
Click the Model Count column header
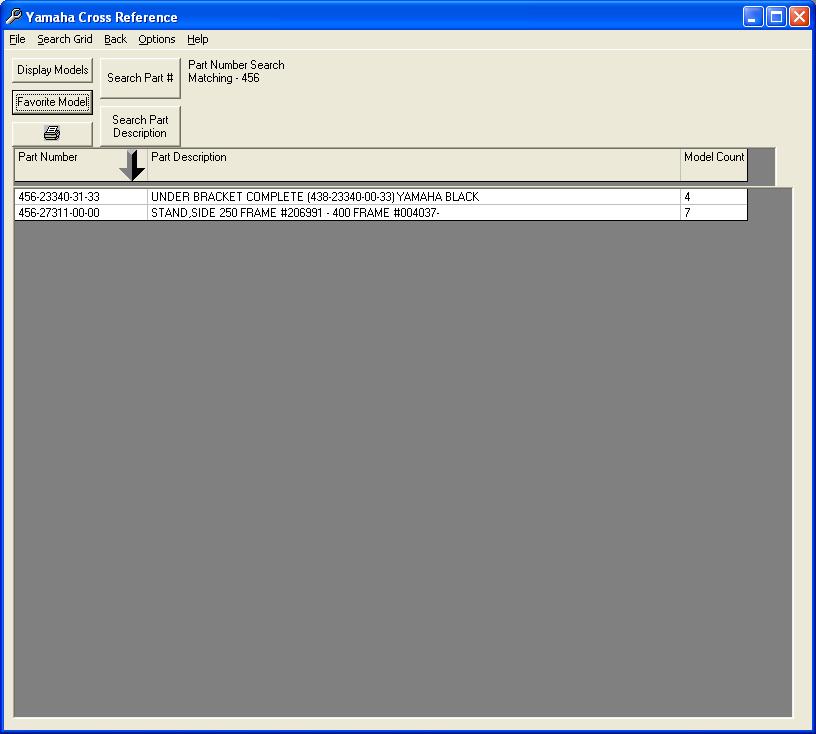(x=714, y=165)
